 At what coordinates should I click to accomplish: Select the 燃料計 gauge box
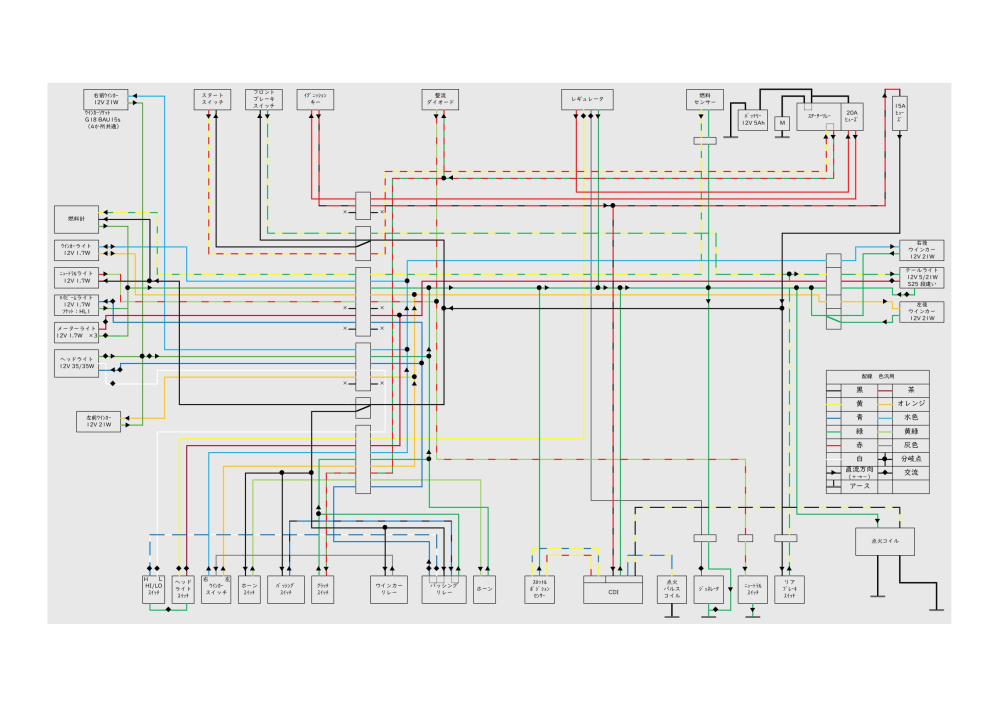coord(76,219)
